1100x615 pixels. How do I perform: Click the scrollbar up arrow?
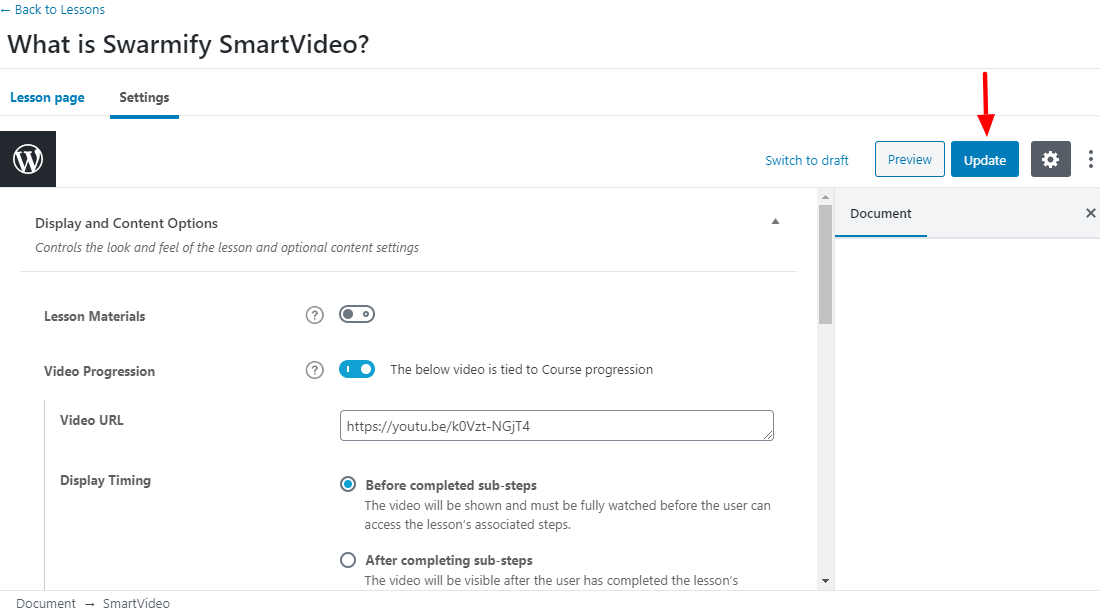tap(825, 197)
